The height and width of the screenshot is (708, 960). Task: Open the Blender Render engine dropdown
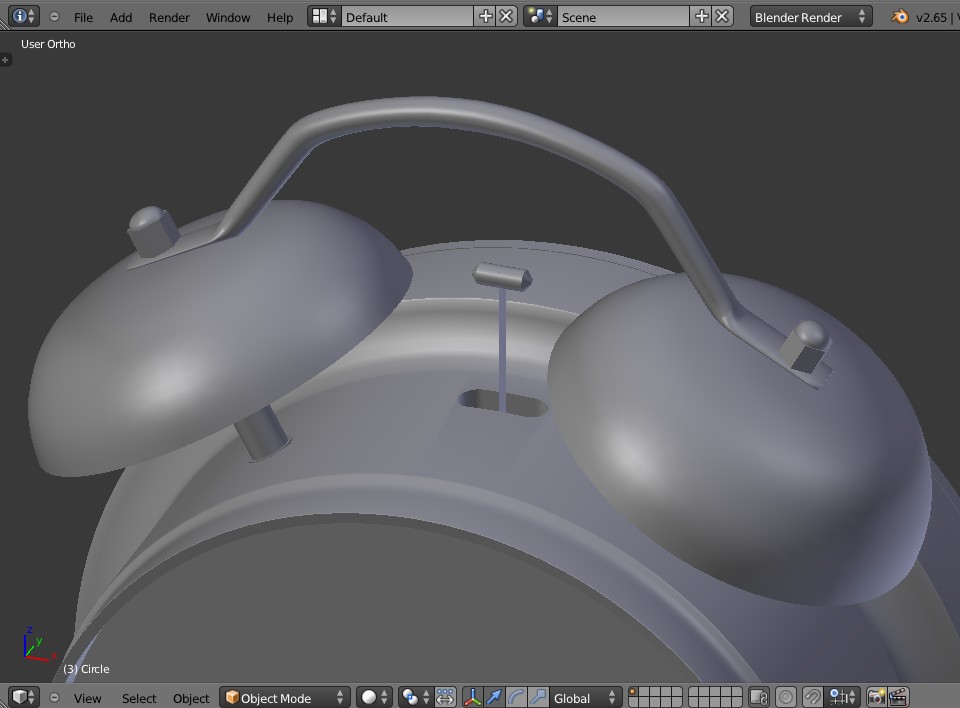810,17
